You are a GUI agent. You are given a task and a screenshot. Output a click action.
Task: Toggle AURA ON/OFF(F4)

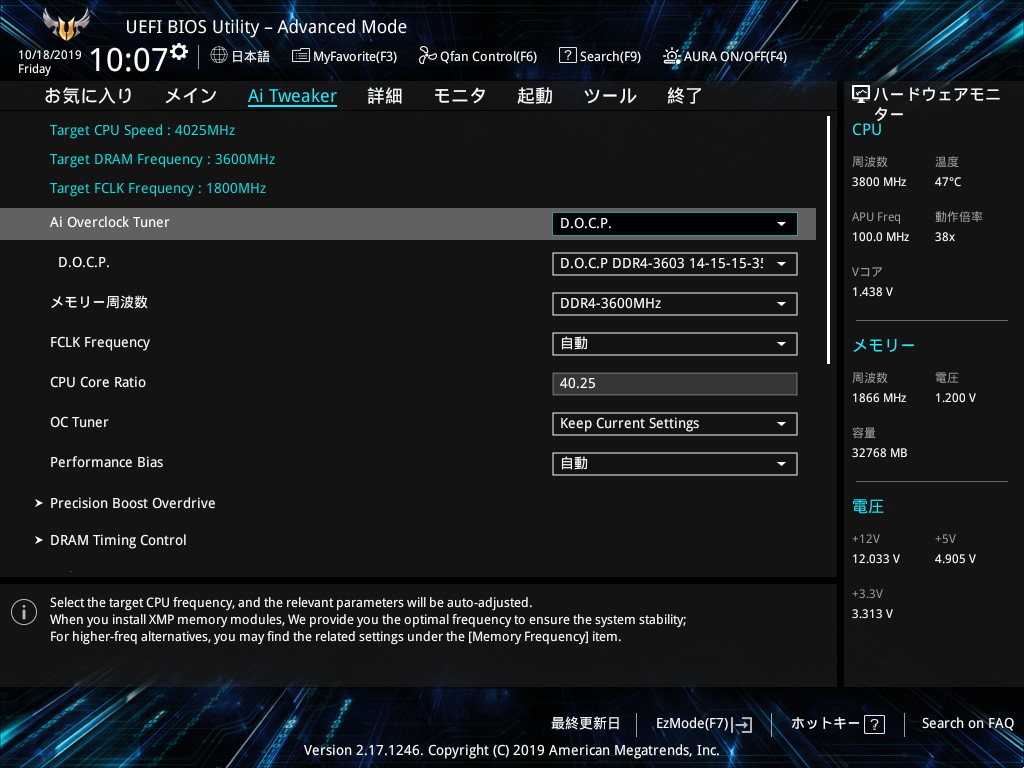pyautogui.click(x=725, y=56)
